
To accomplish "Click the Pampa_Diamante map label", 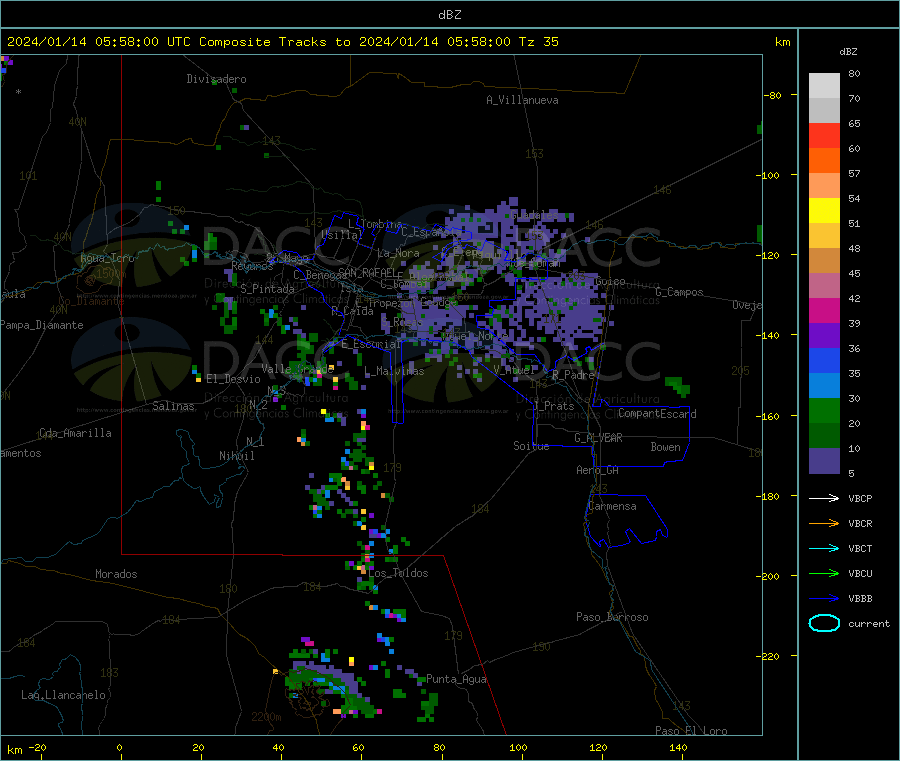I will (x=42, y=325).
